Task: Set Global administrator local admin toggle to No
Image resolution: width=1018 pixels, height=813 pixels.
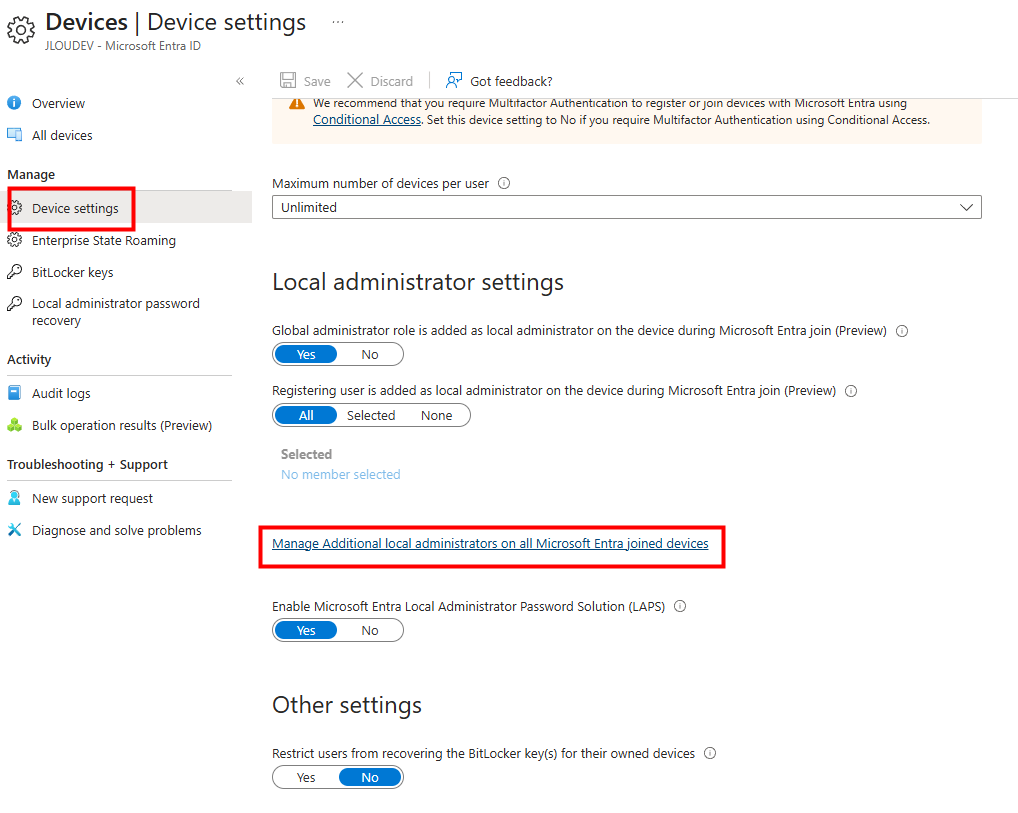Action: [x=370, y=354]
